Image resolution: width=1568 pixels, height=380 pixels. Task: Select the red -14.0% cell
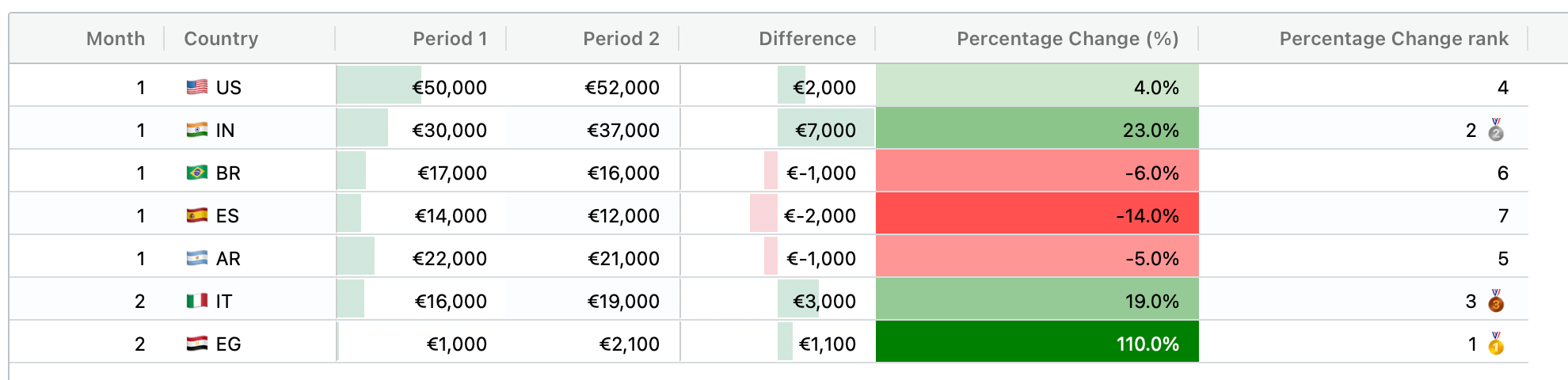point(1037,215)
